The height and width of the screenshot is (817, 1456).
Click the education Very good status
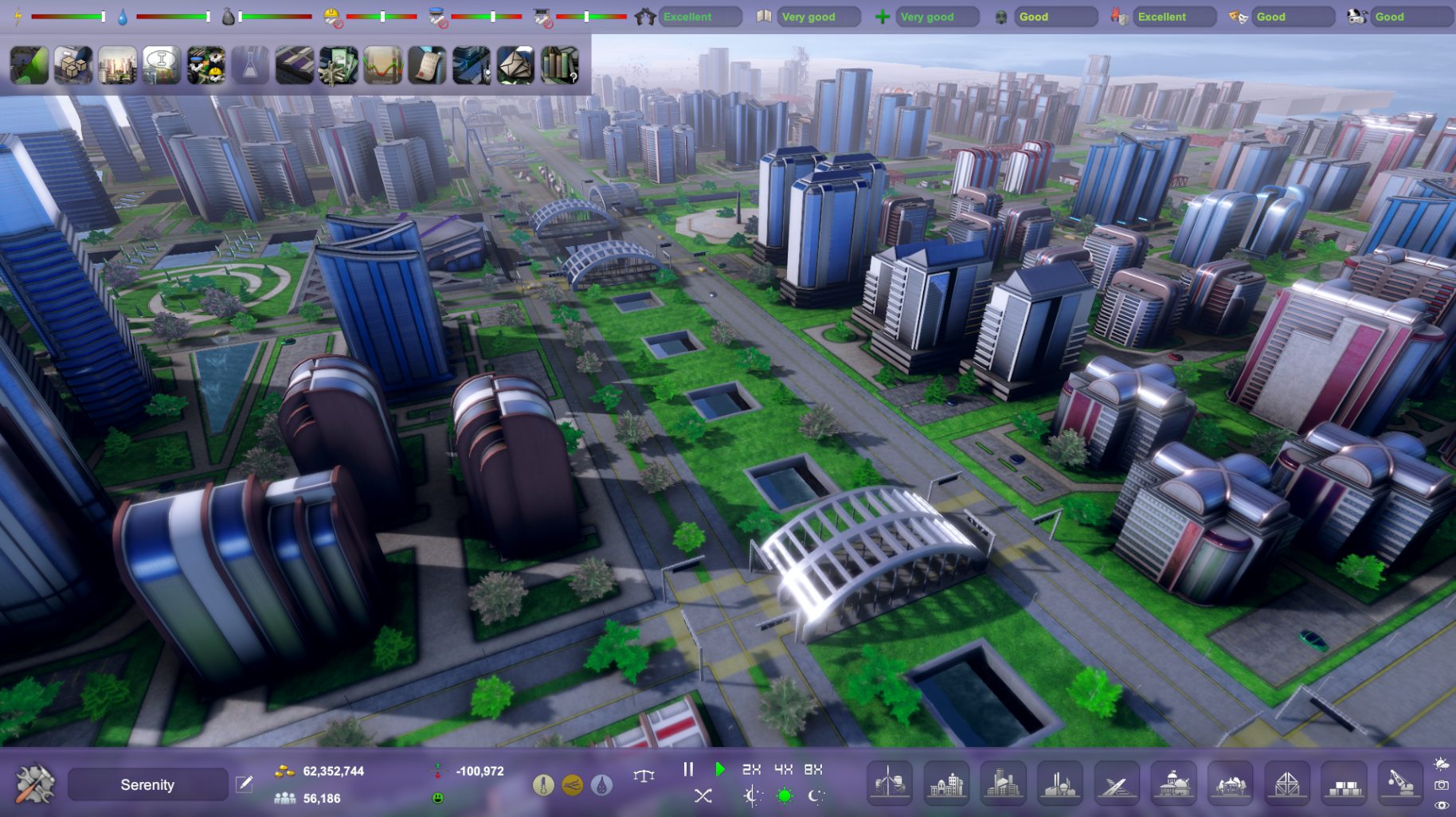[819, 17]
